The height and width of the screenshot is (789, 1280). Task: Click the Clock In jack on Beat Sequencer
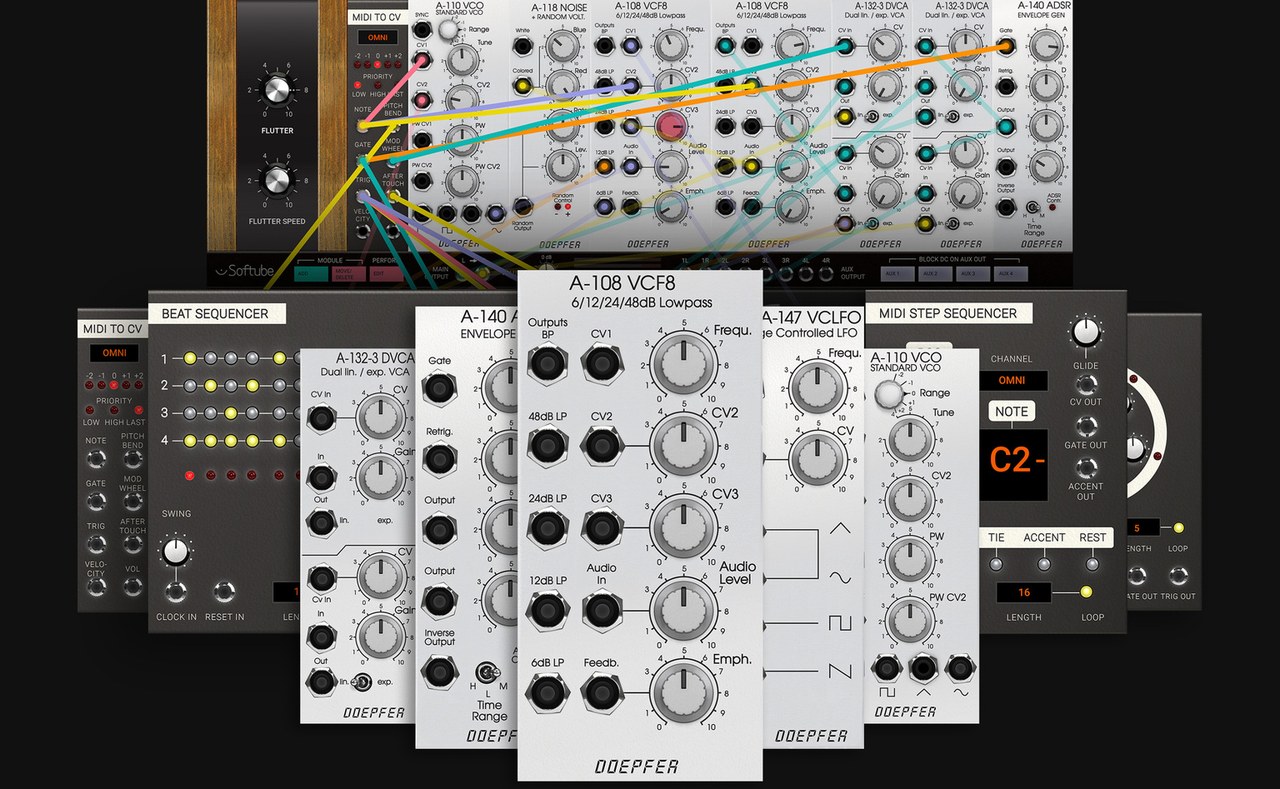[176, 591]
